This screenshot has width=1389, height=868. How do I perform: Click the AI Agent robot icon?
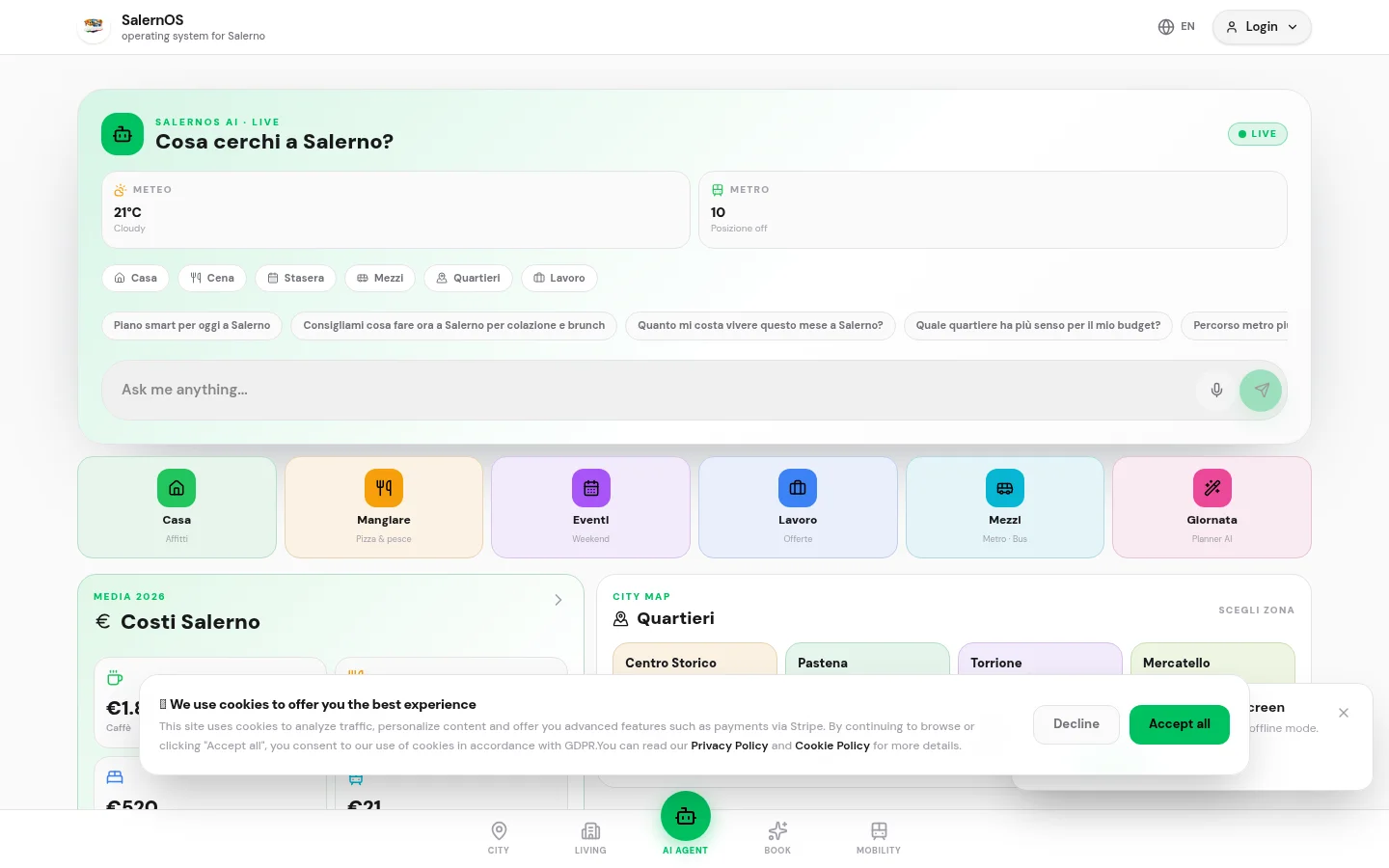(686, 816)
